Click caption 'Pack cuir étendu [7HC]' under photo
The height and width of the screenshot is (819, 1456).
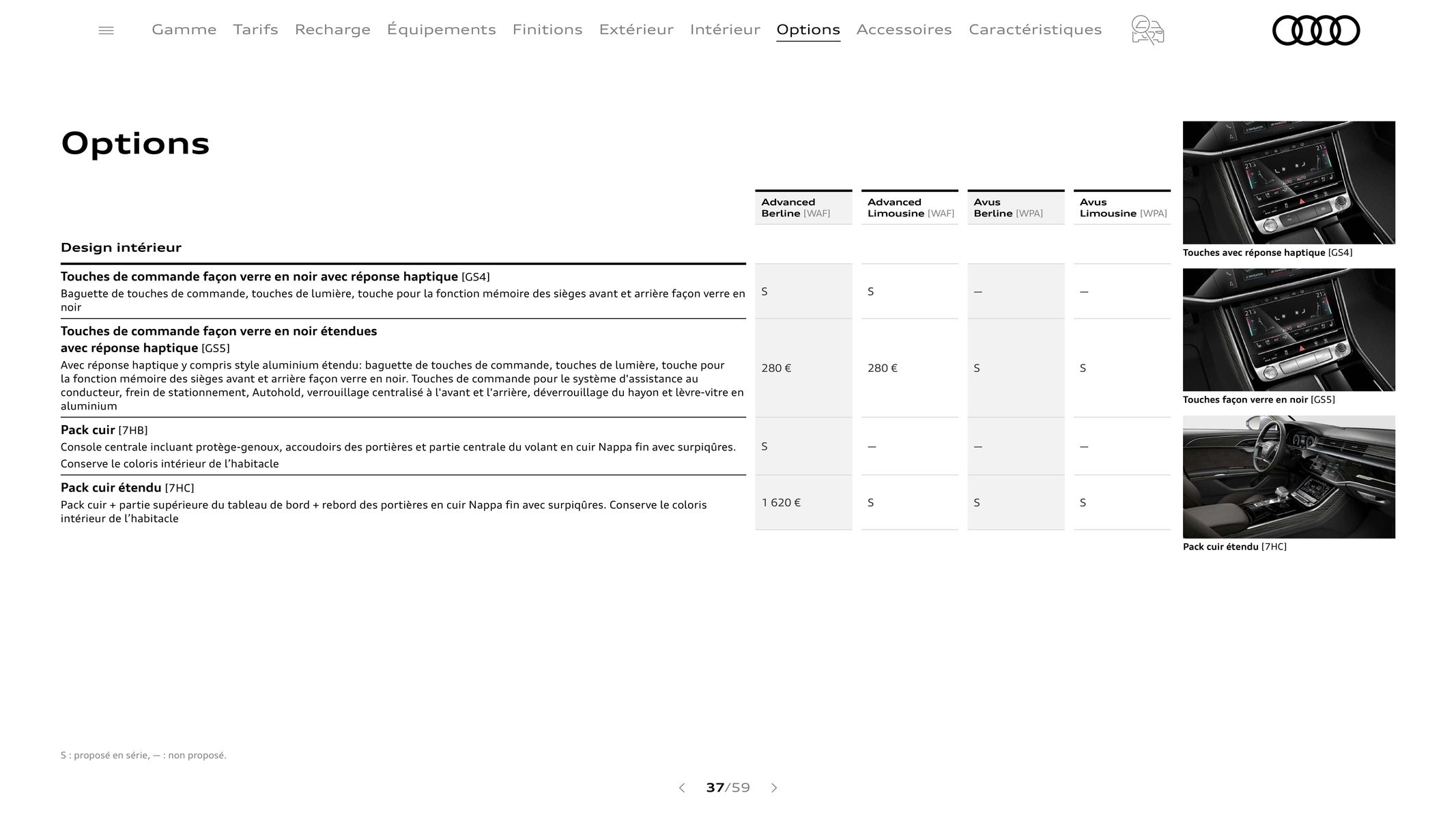coord(1235,547)
